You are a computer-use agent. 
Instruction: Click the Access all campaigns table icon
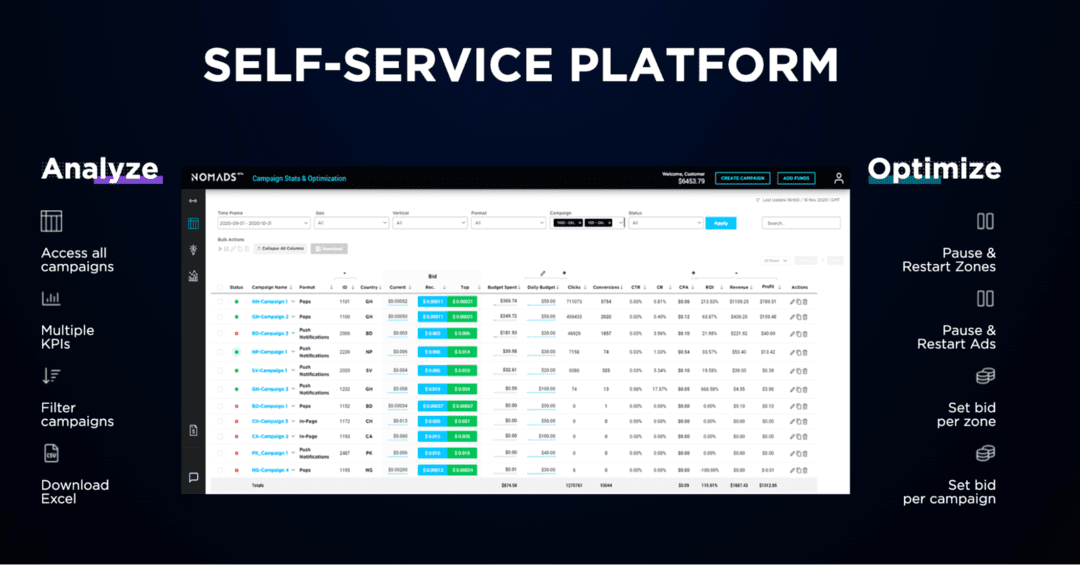pyautogui.click(x=52, y=221)
